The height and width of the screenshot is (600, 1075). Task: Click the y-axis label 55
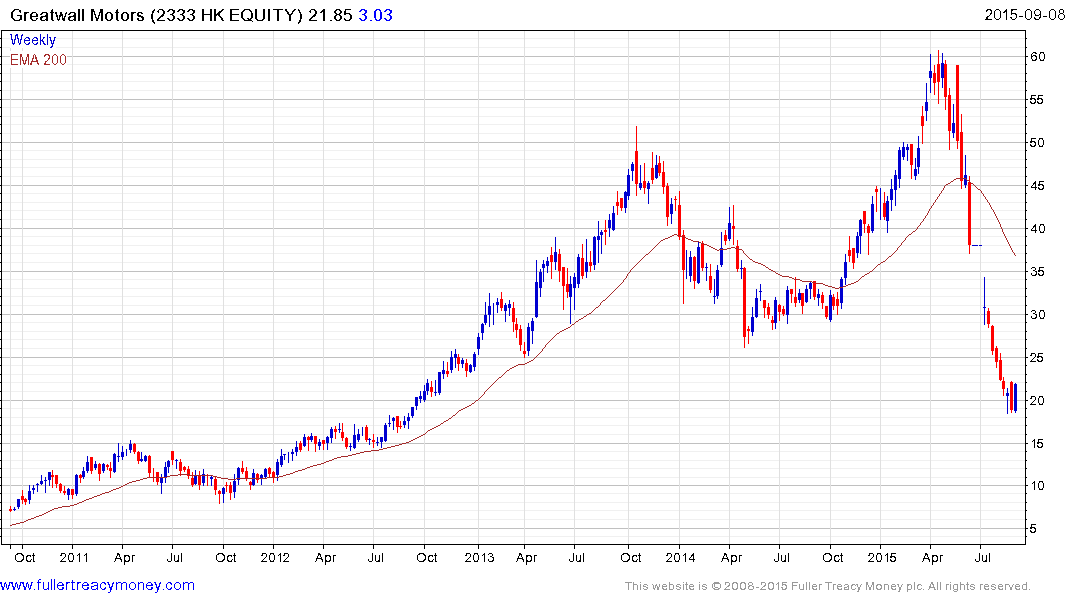click(x=1038, y=100)
